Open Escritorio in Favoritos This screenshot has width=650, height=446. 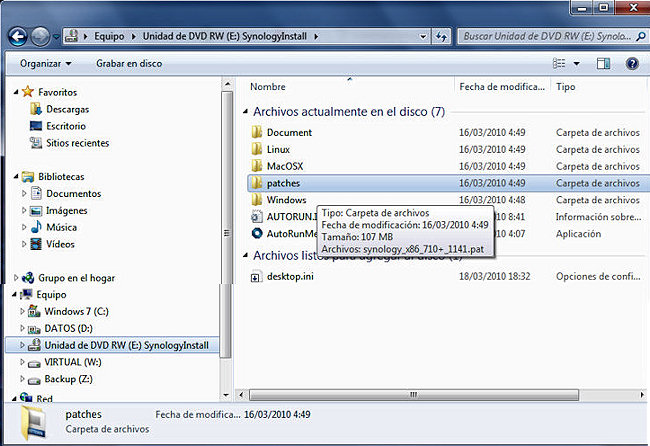click(66, 126)
